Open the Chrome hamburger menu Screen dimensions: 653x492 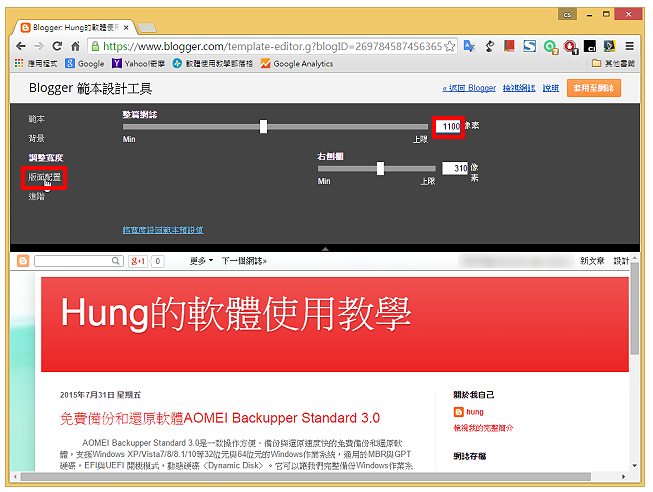[629, 46]
